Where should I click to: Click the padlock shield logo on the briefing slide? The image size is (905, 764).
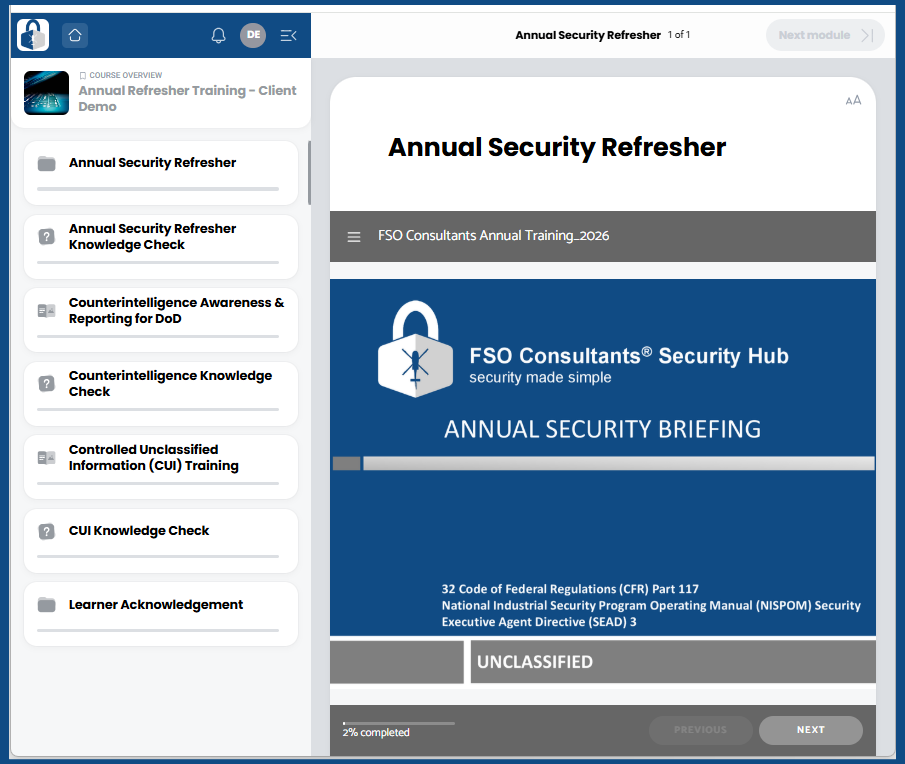click(415, 349)
